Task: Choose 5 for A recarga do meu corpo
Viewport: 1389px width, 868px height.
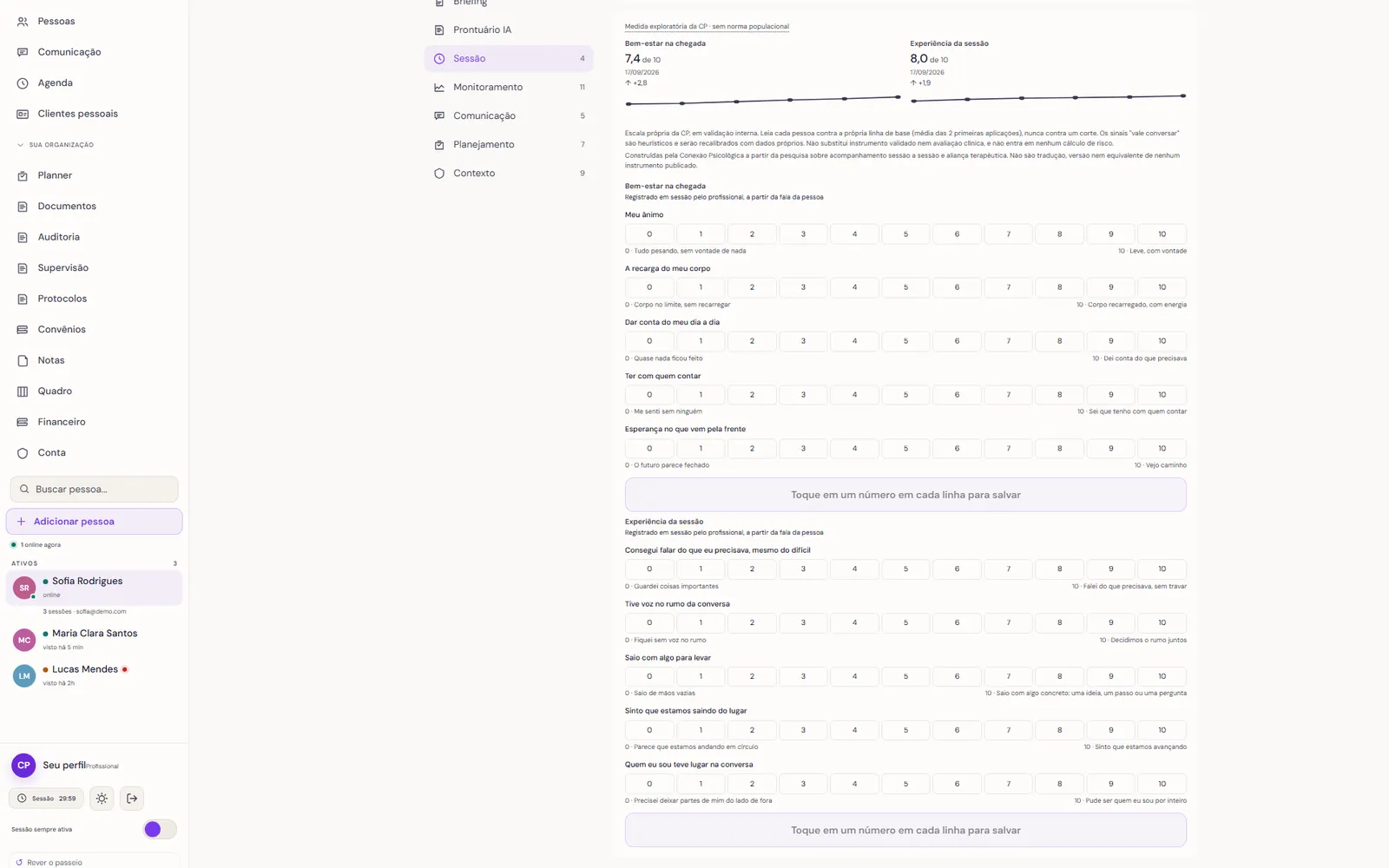Action: (905, 287)
